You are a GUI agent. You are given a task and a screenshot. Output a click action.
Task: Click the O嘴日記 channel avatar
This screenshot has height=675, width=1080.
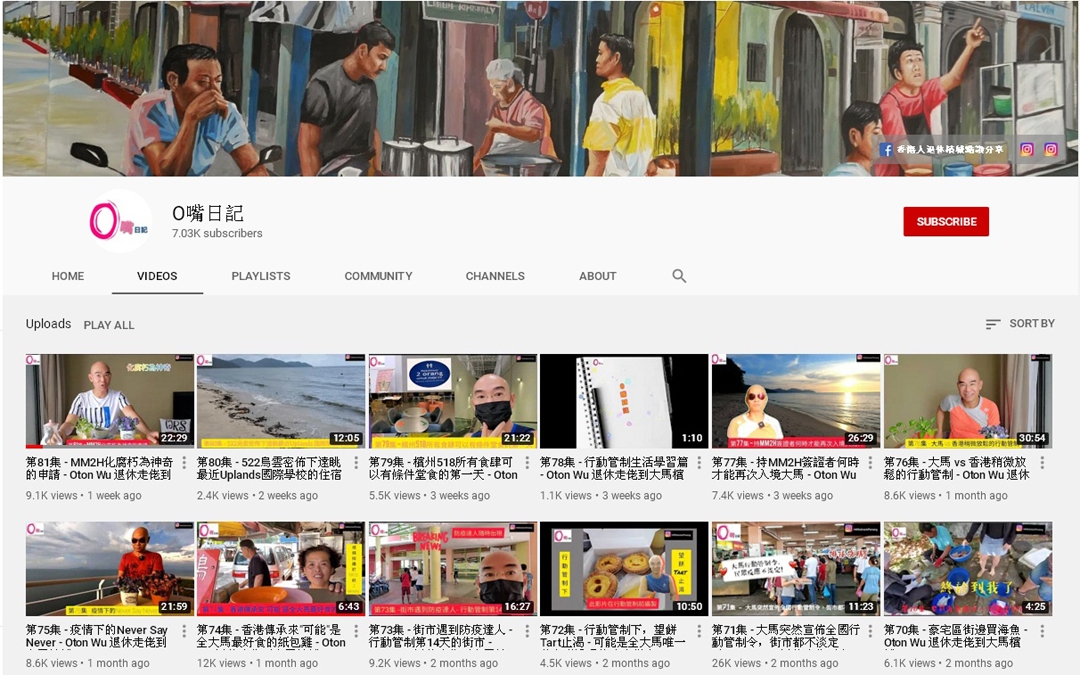pyautogui.click(x=121, y=221)
